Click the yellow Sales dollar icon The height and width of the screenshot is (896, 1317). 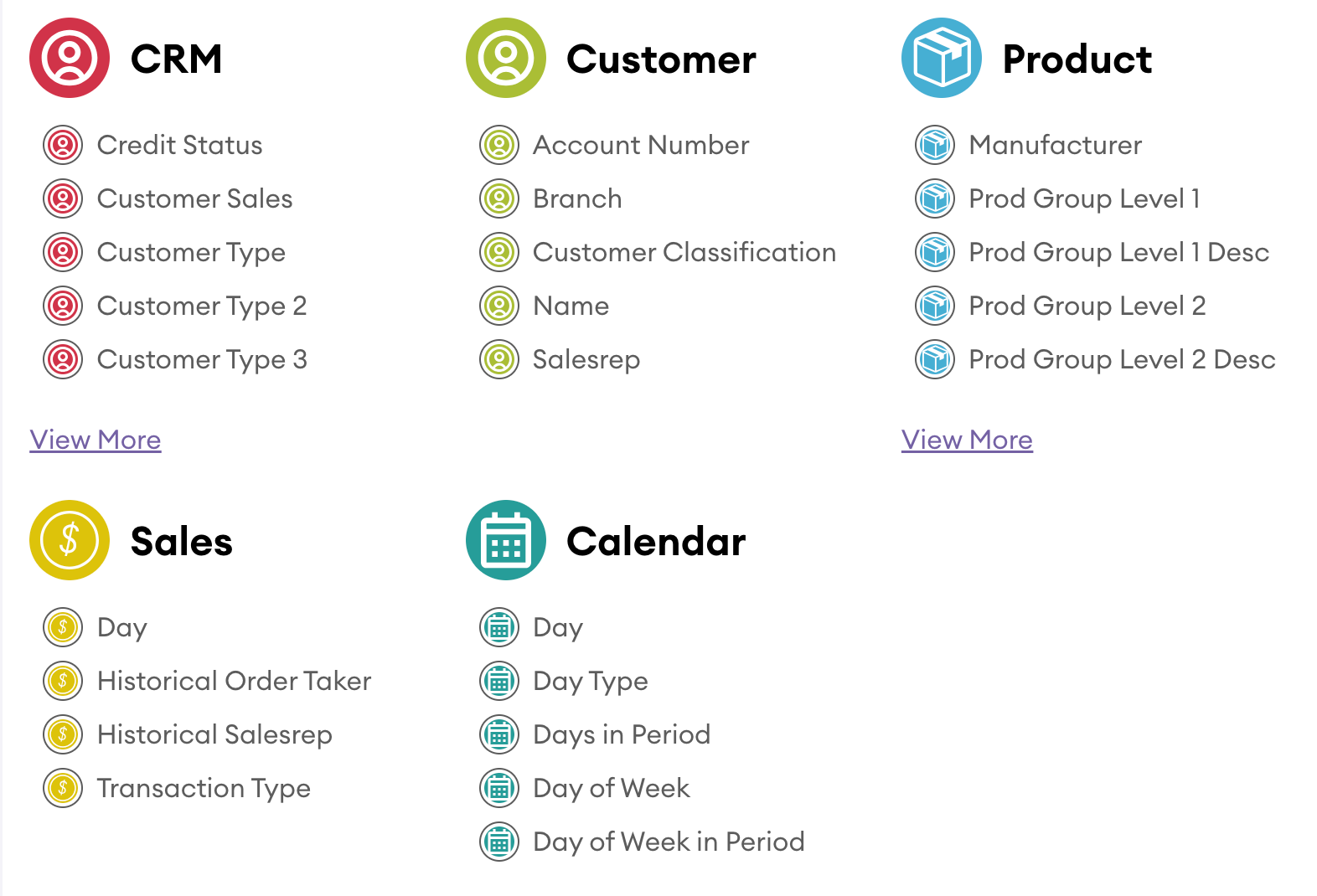[x=70, y=540]
